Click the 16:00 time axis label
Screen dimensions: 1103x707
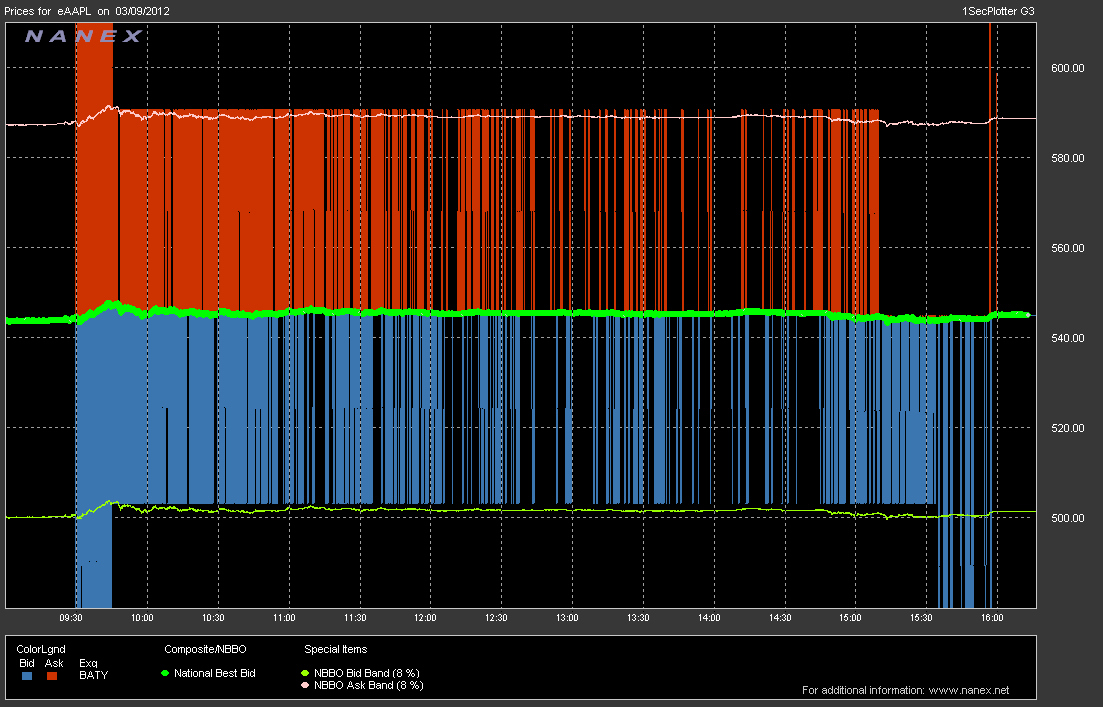coord(992,618)
